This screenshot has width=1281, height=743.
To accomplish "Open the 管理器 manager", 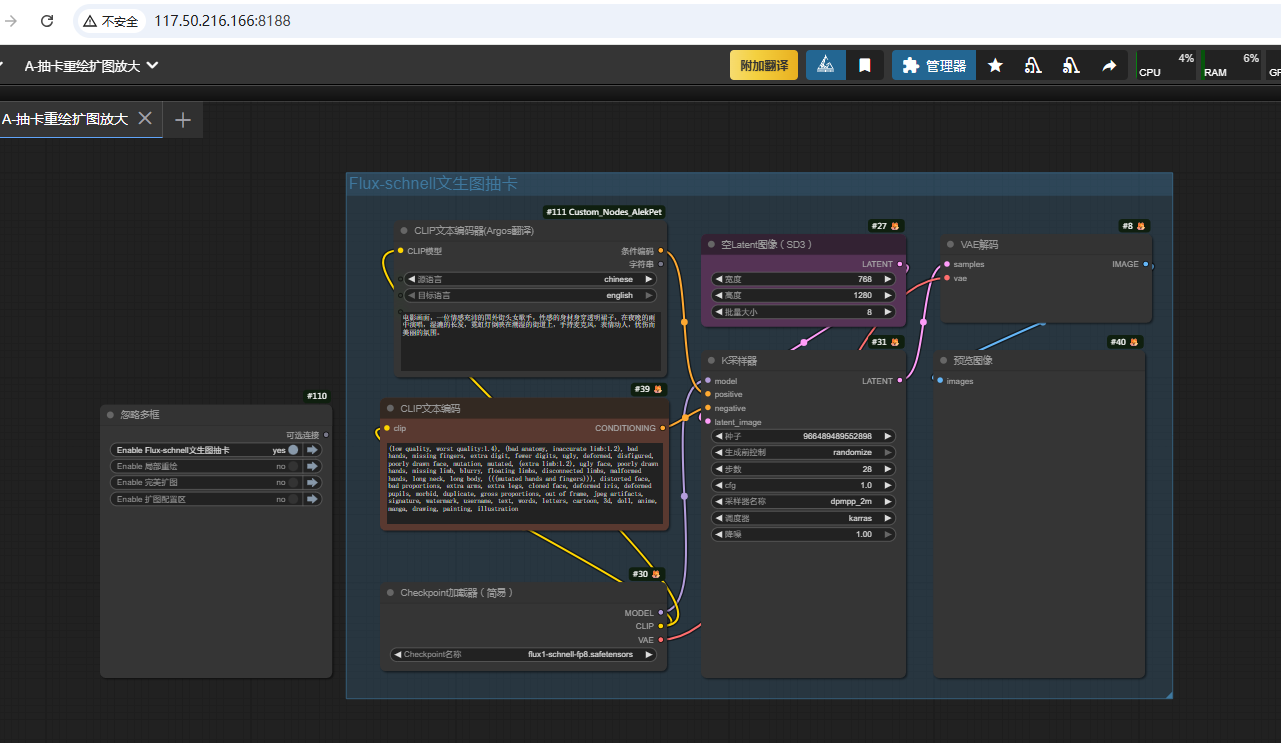I will (934, 66).
